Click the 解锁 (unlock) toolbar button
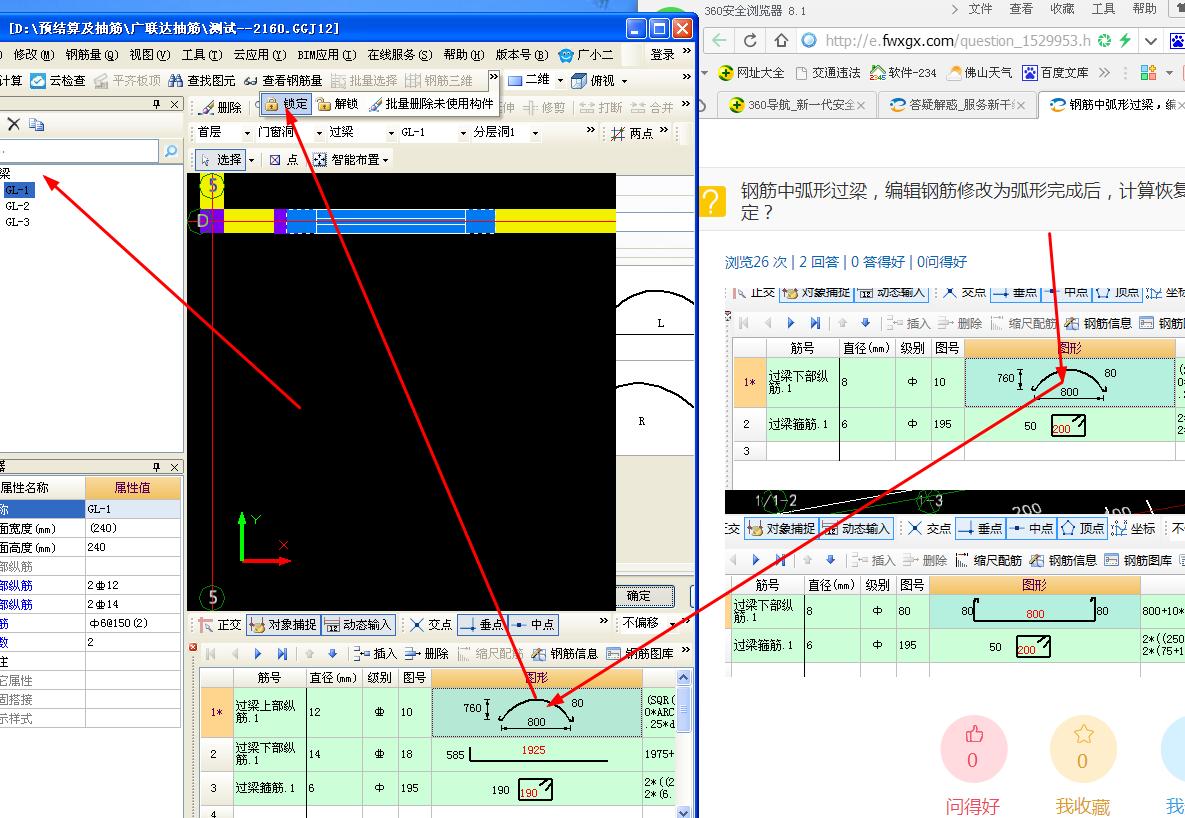Viewport: 1185px width, 818px height. coord(337,104)
